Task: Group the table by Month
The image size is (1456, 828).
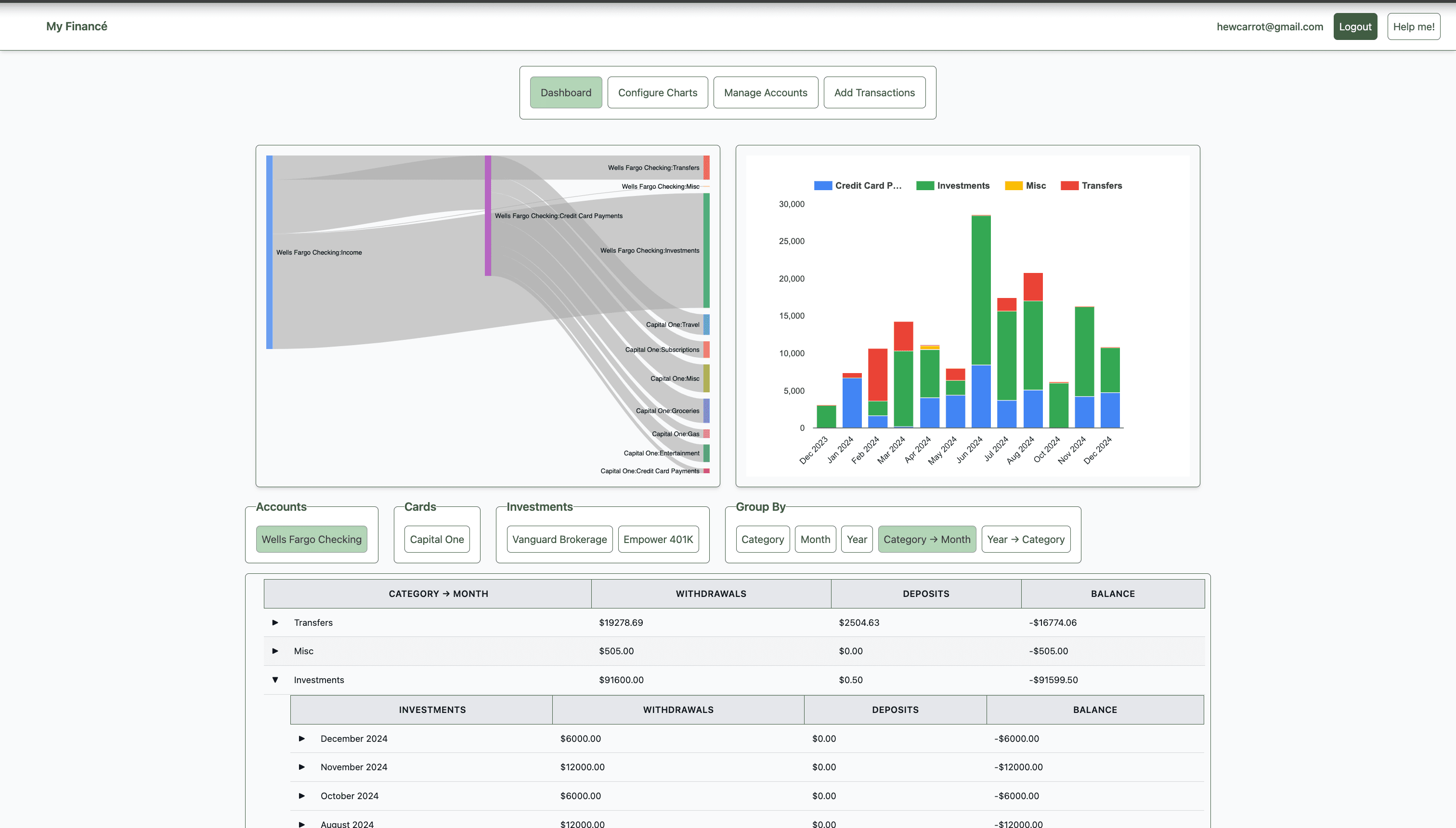Action: [x=816, y=539]
